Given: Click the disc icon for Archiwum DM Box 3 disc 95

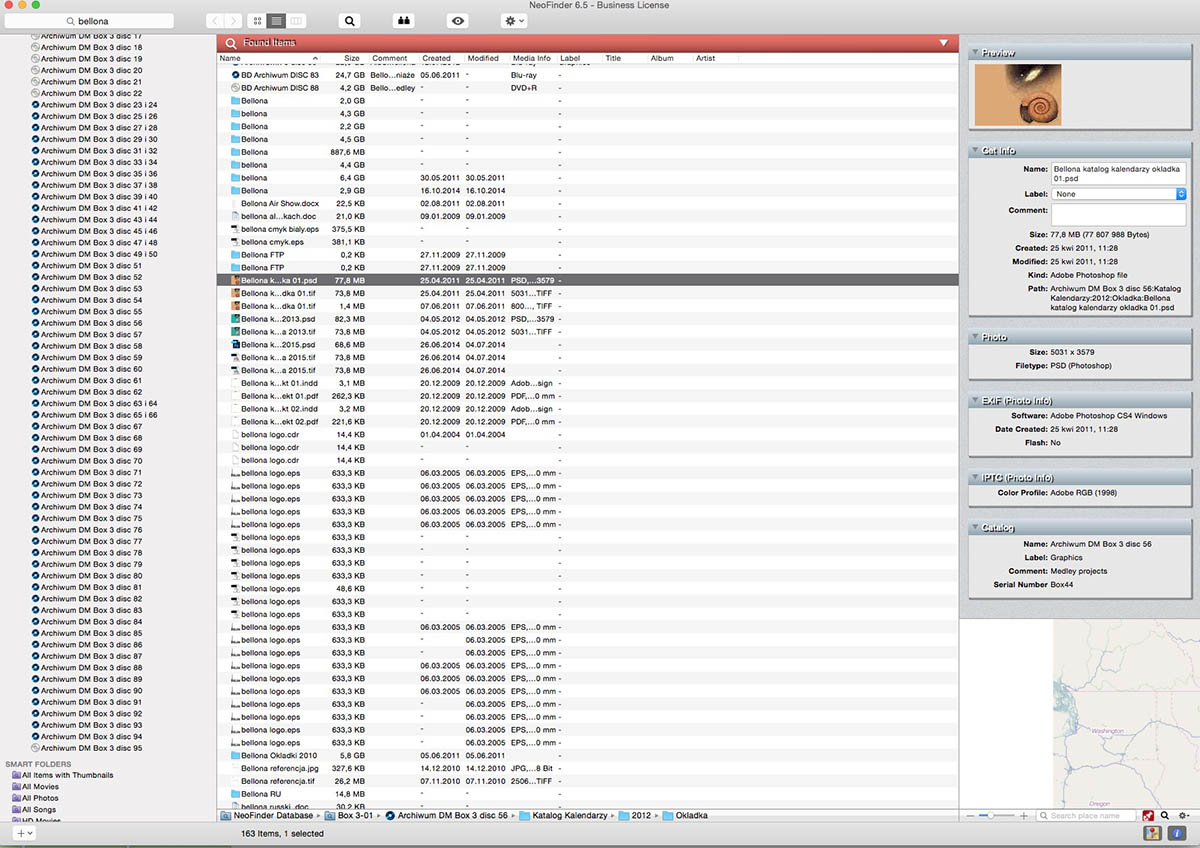Looking at the screenshot, I should coord(35,748).
